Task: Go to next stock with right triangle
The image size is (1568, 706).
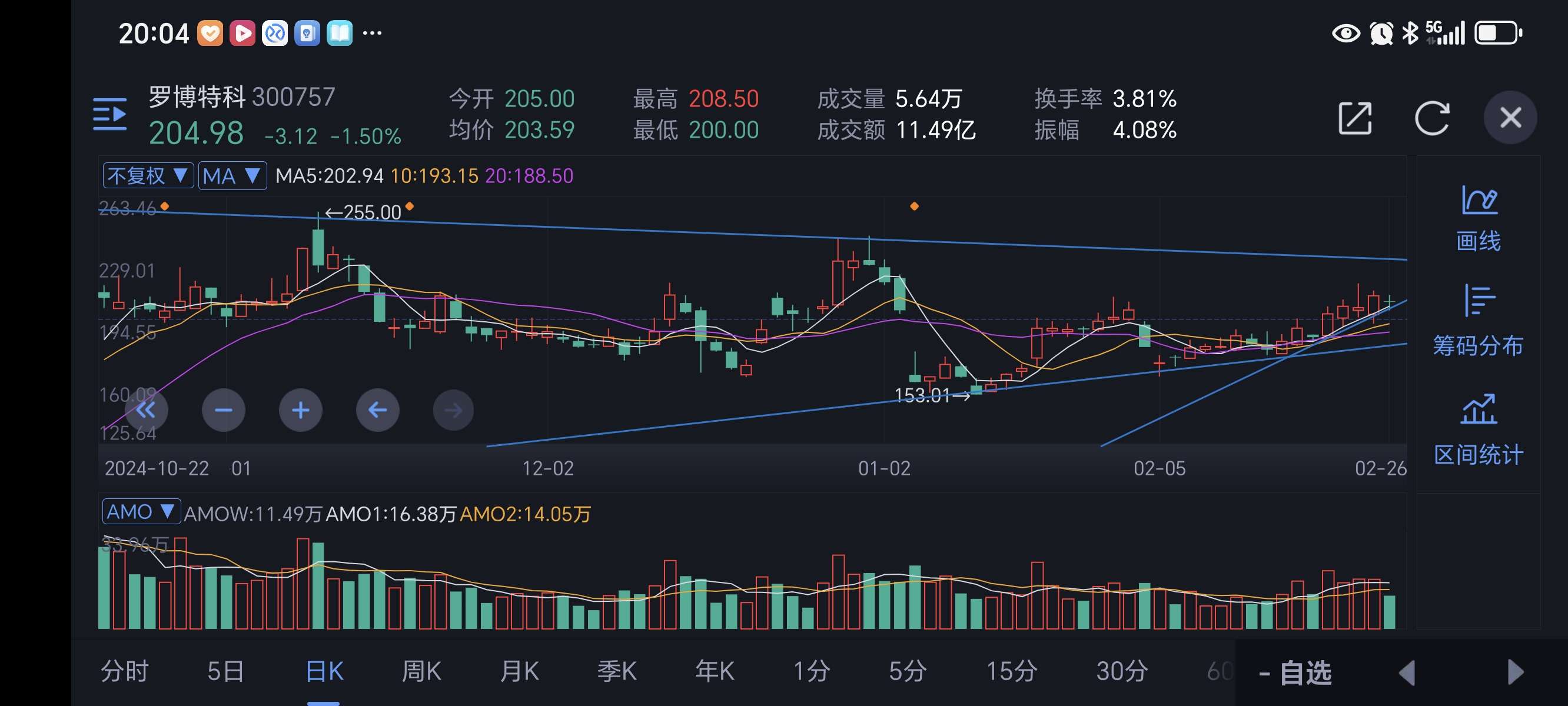Action: tap(1516, 673)
